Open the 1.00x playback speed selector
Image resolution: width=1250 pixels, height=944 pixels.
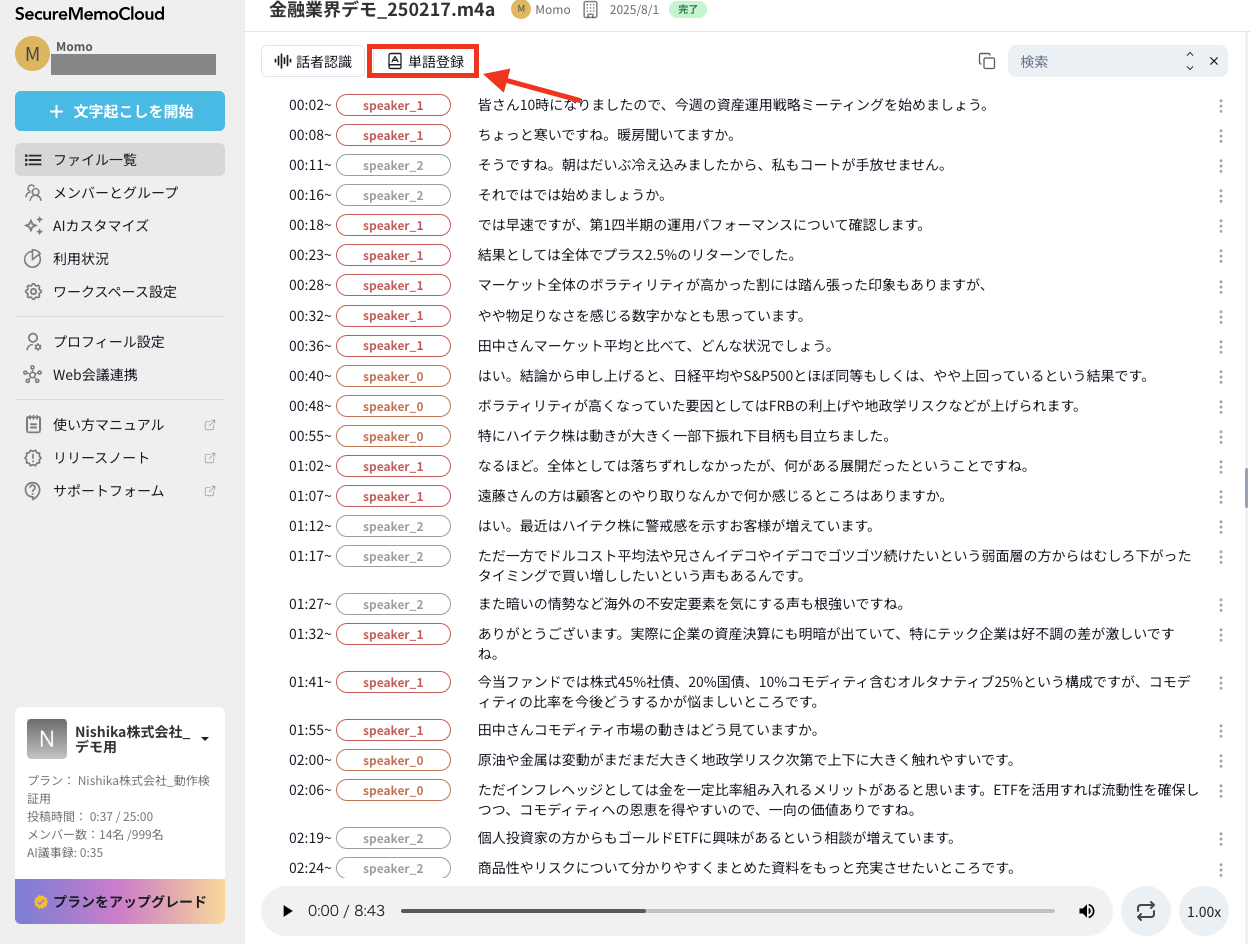tap(1203, 912)
